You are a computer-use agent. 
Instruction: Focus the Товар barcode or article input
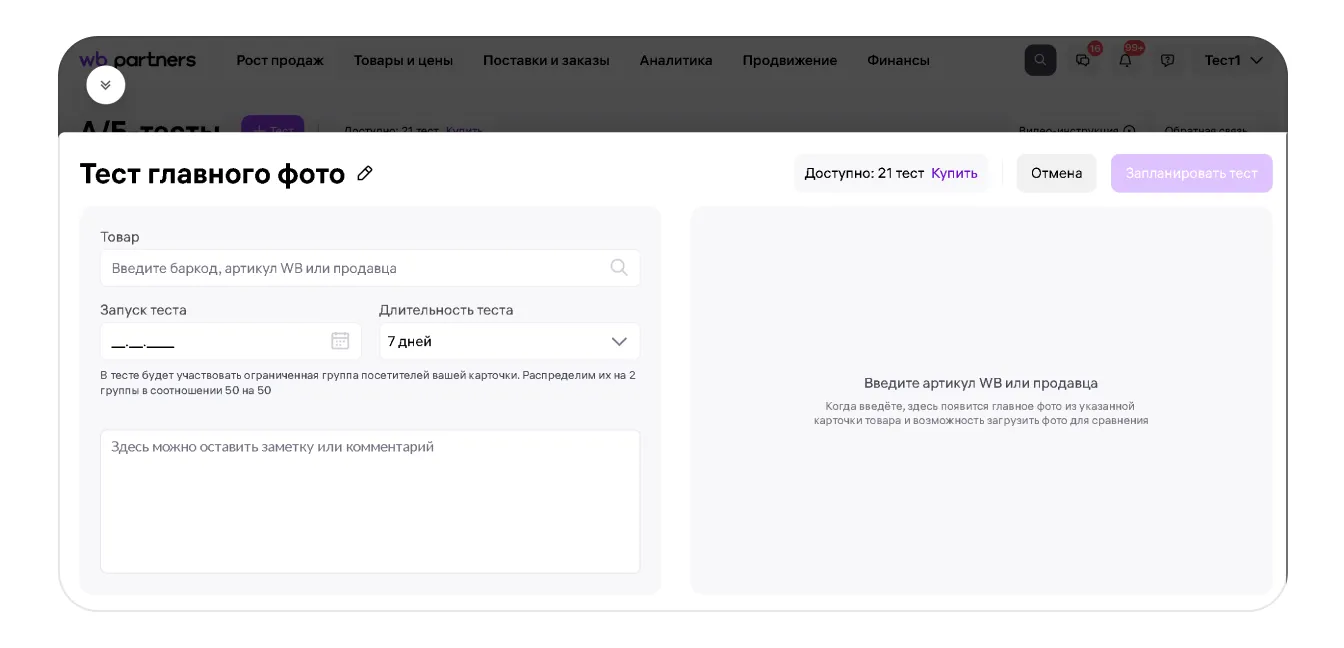355,268
